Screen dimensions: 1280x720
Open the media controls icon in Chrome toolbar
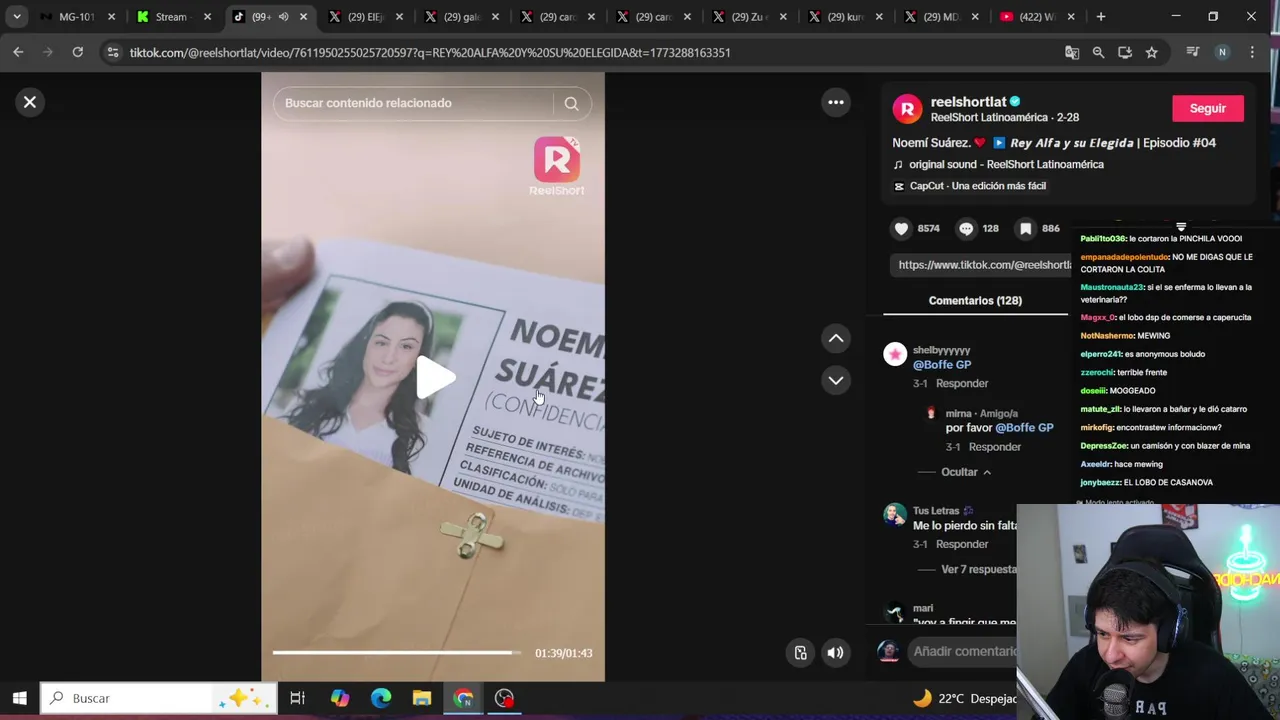click(x=1192, y=52)
